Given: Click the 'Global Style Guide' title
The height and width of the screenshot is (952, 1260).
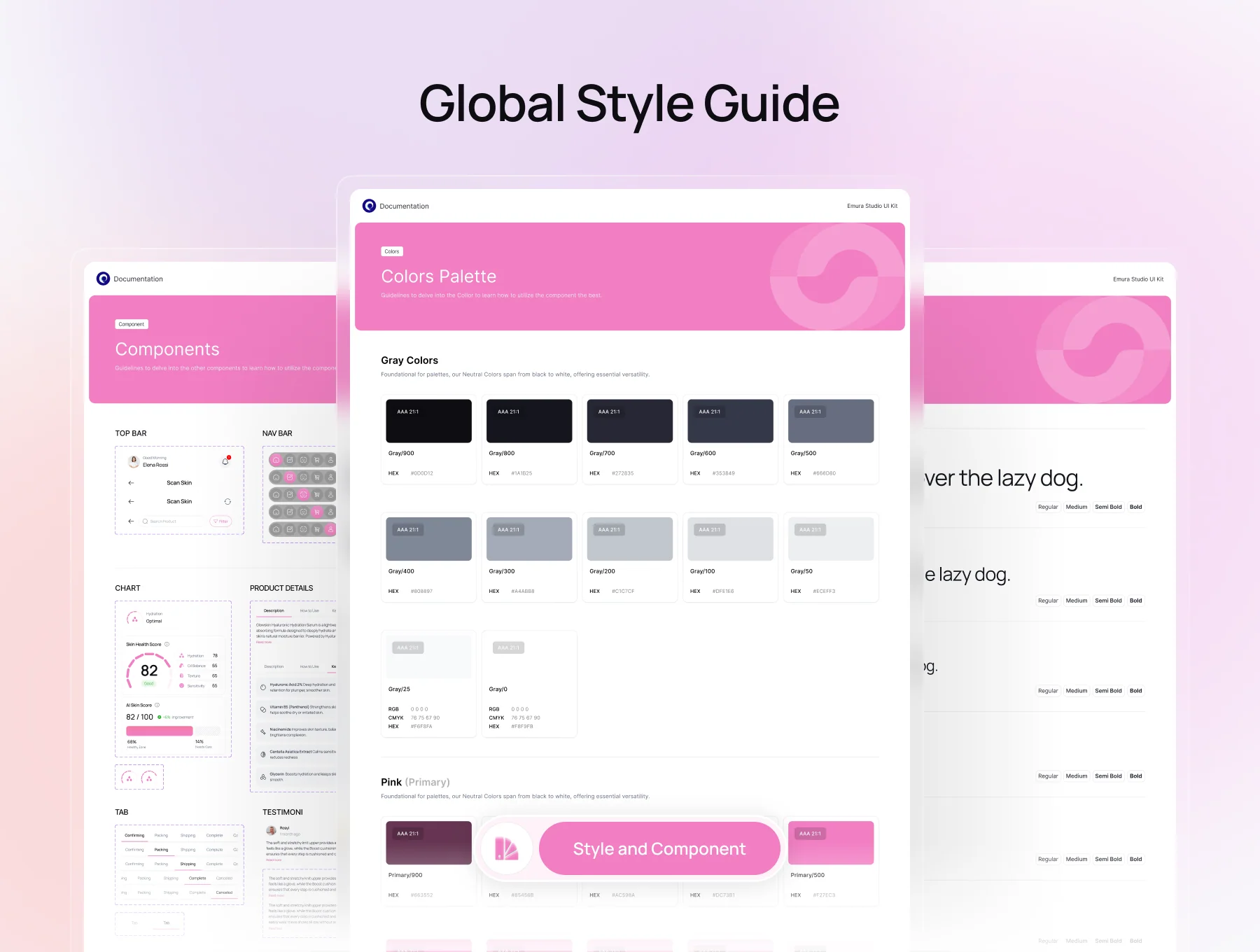Looking at the screenshot, I should pos(629,104).
